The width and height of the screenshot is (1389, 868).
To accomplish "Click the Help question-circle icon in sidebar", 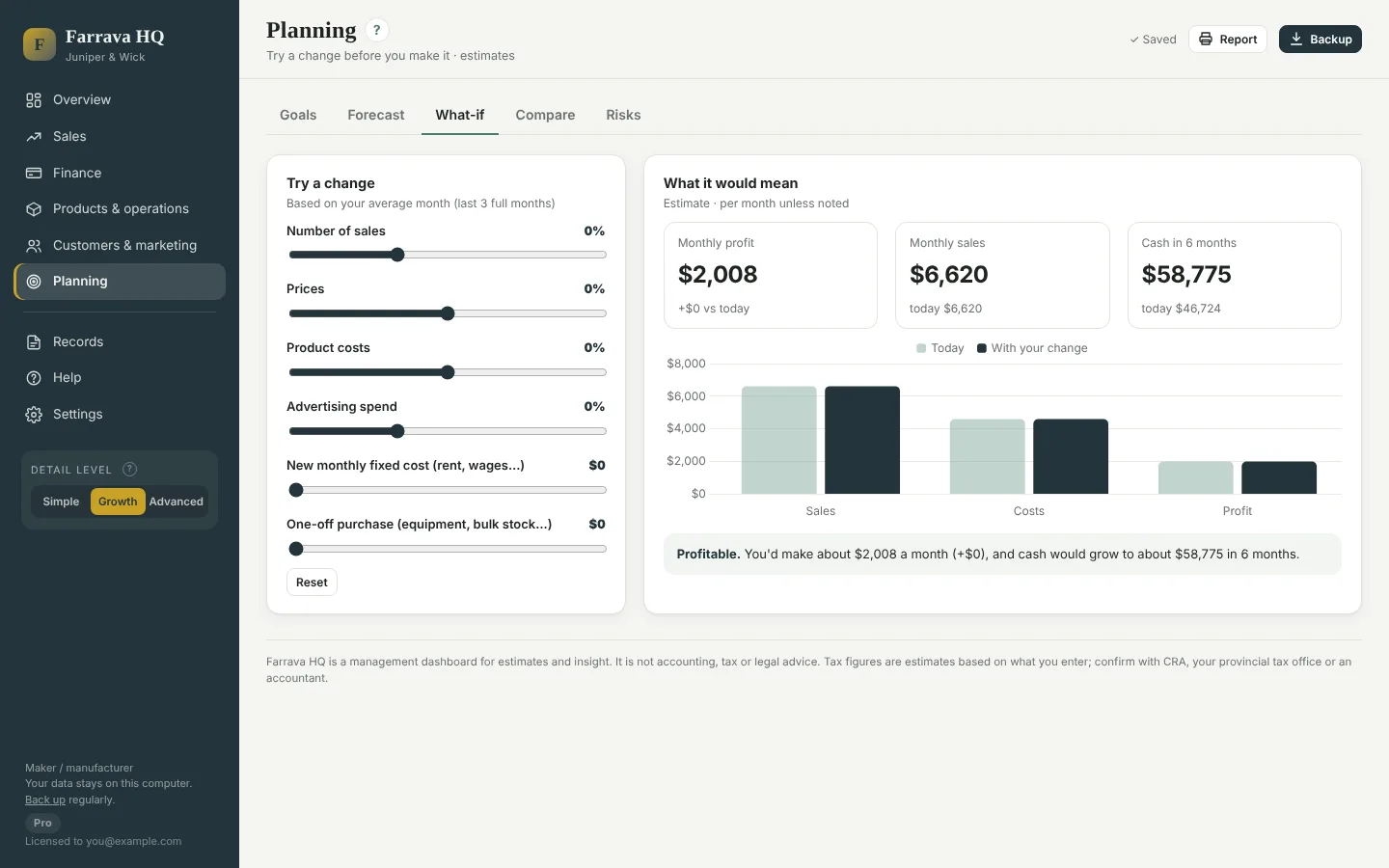I will pyautogui.click(x=34, y=378).
